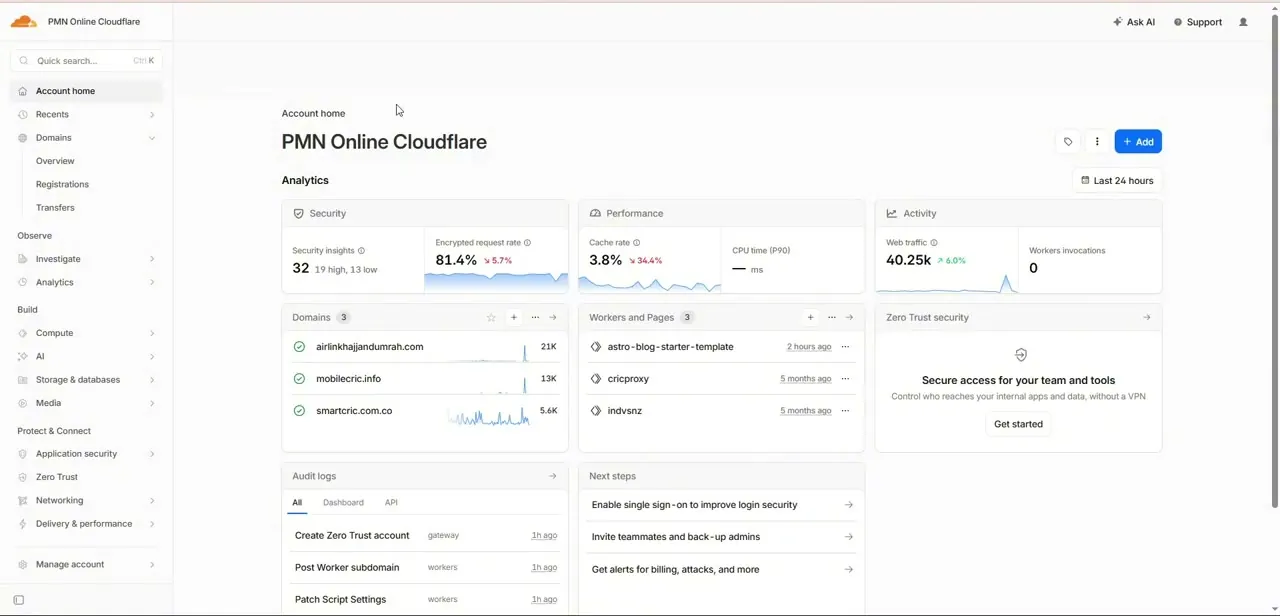Switch to Dashboard tab in Audit logs
Screen dimensions: 1280x616
coord(343,503)
